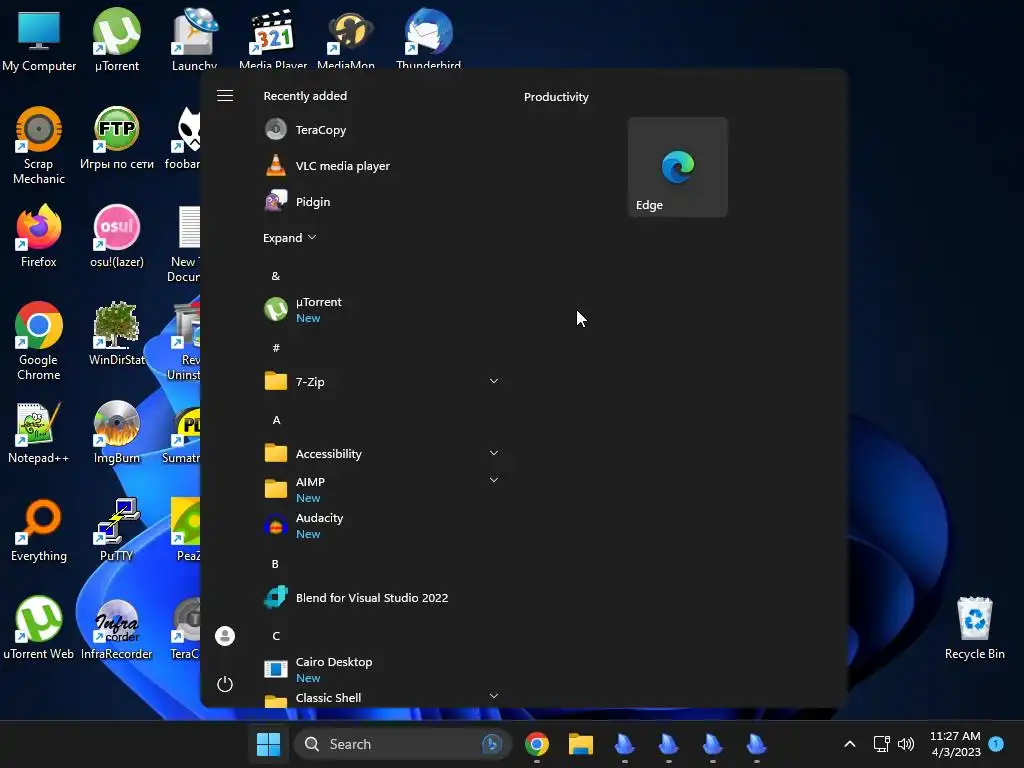Click the Windows Start button
Screen dimensions: 1024x768
click(x=268, y=744)
